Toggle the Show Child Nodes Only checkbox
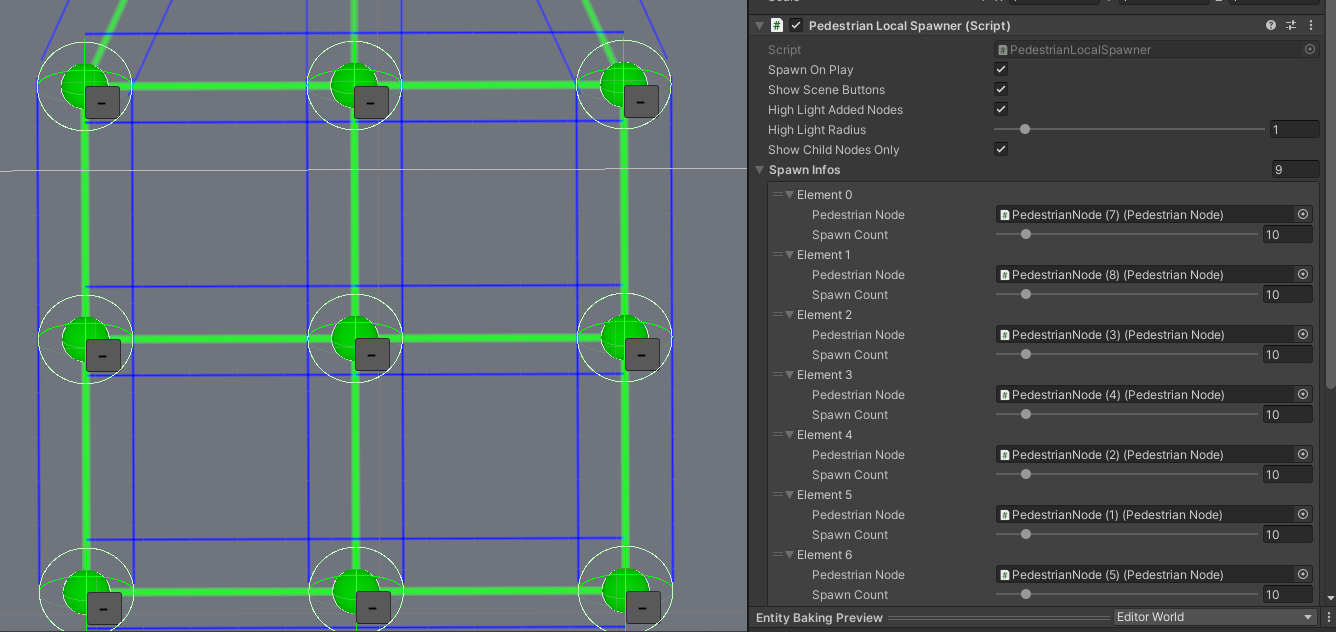This screenshot has height=632, width=1336. [x=1001, y=149]
